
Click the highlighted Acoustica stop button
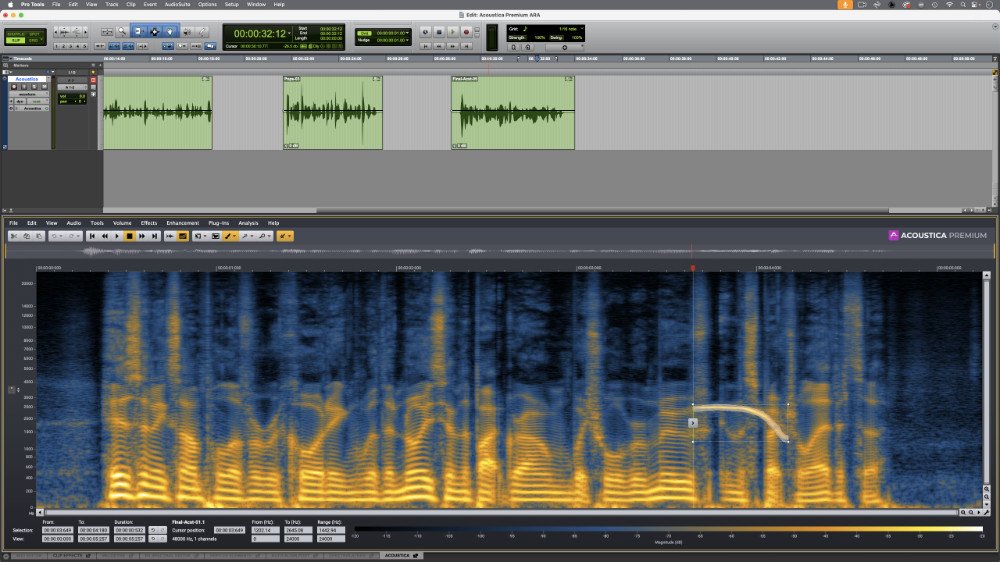(x=129, y=236)
